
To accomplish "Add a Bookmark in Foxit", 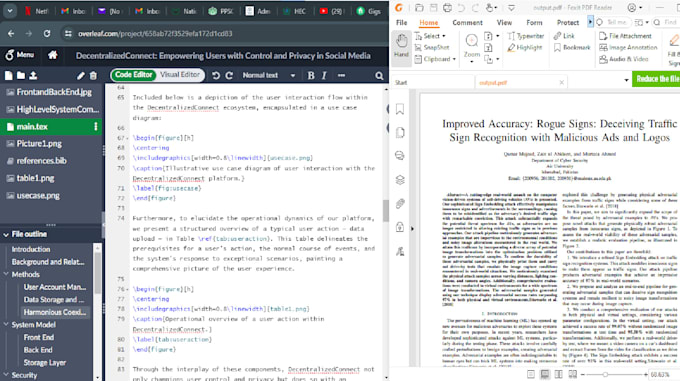I will 572,47.
